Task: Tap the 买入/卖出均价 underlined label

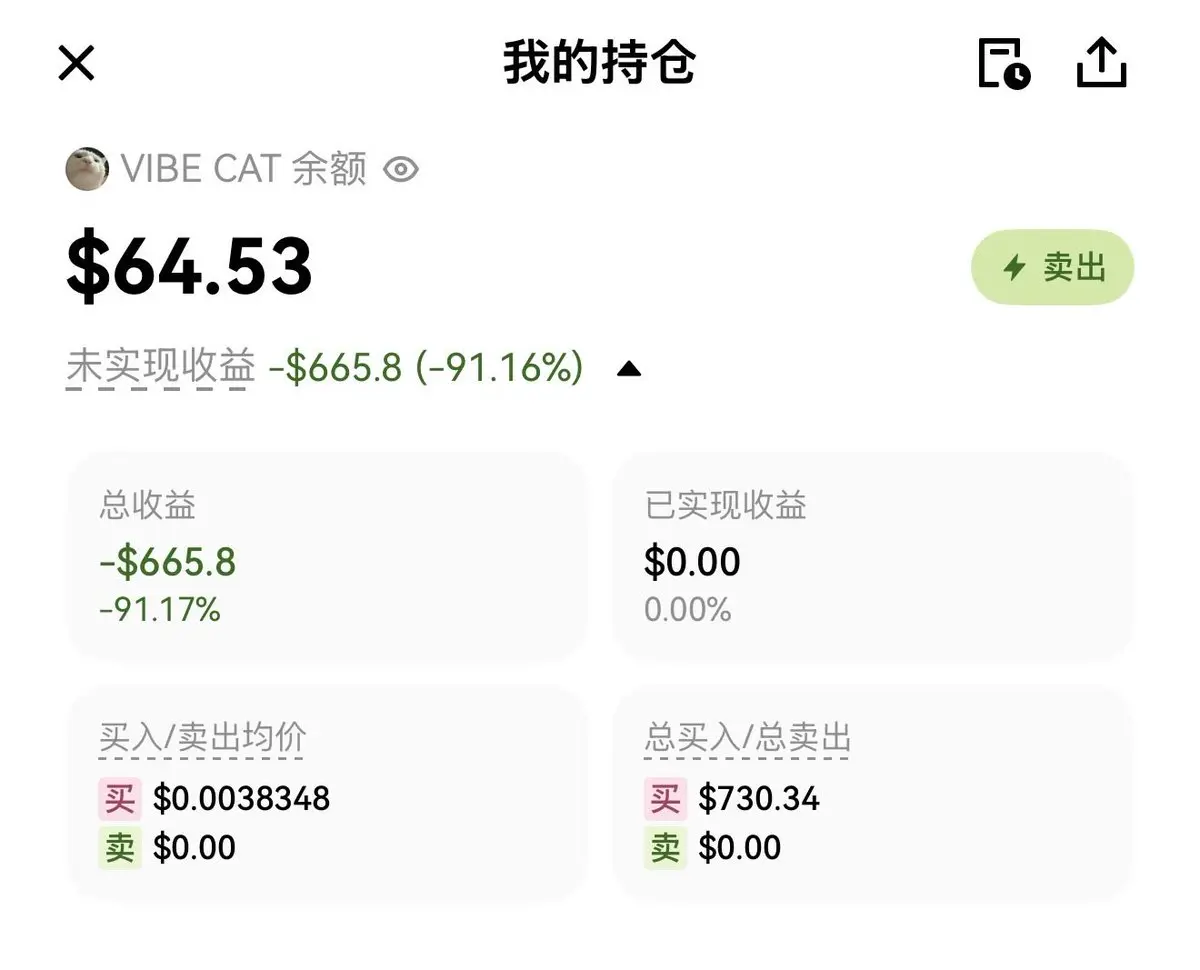Action: [x=203, y=739]
